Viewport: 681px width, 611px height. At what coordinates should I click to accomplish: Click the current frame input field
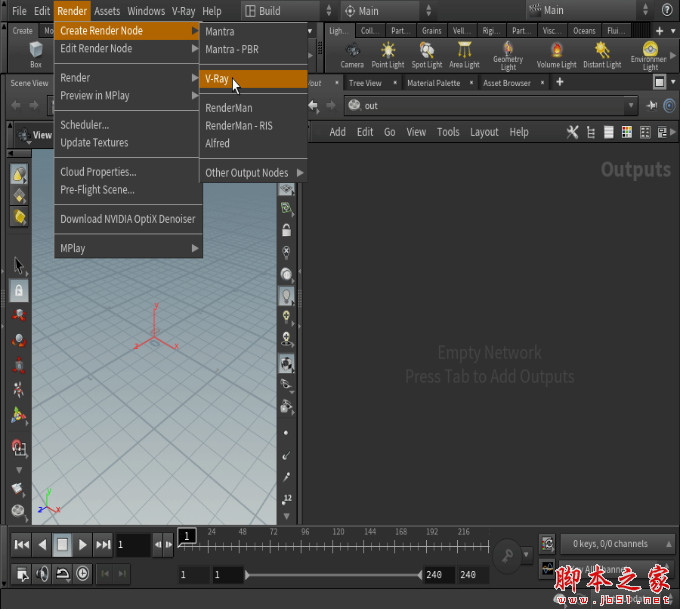point(133,545)
